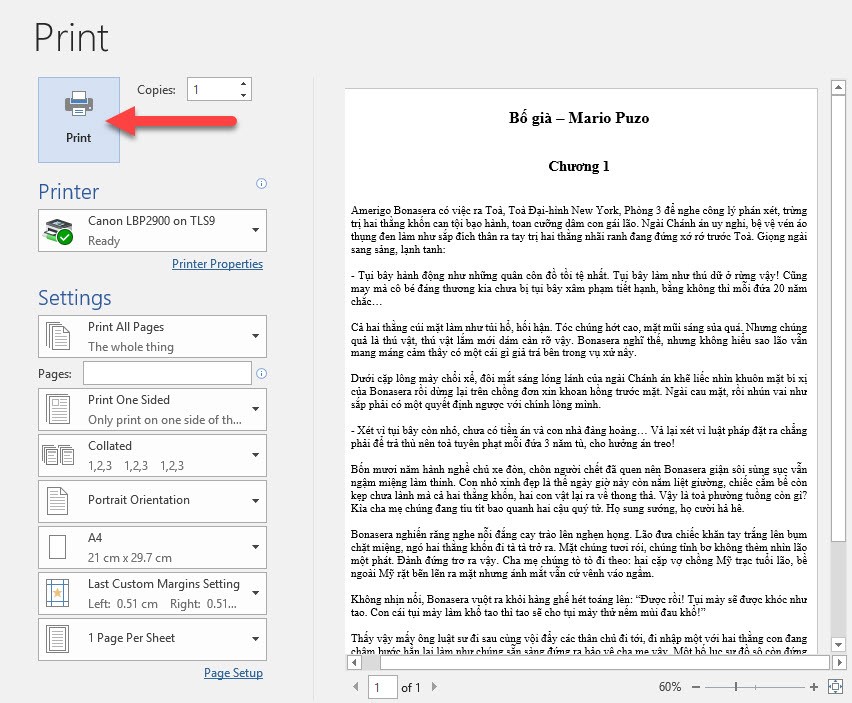Expand the Collated options dropdown

256,455
